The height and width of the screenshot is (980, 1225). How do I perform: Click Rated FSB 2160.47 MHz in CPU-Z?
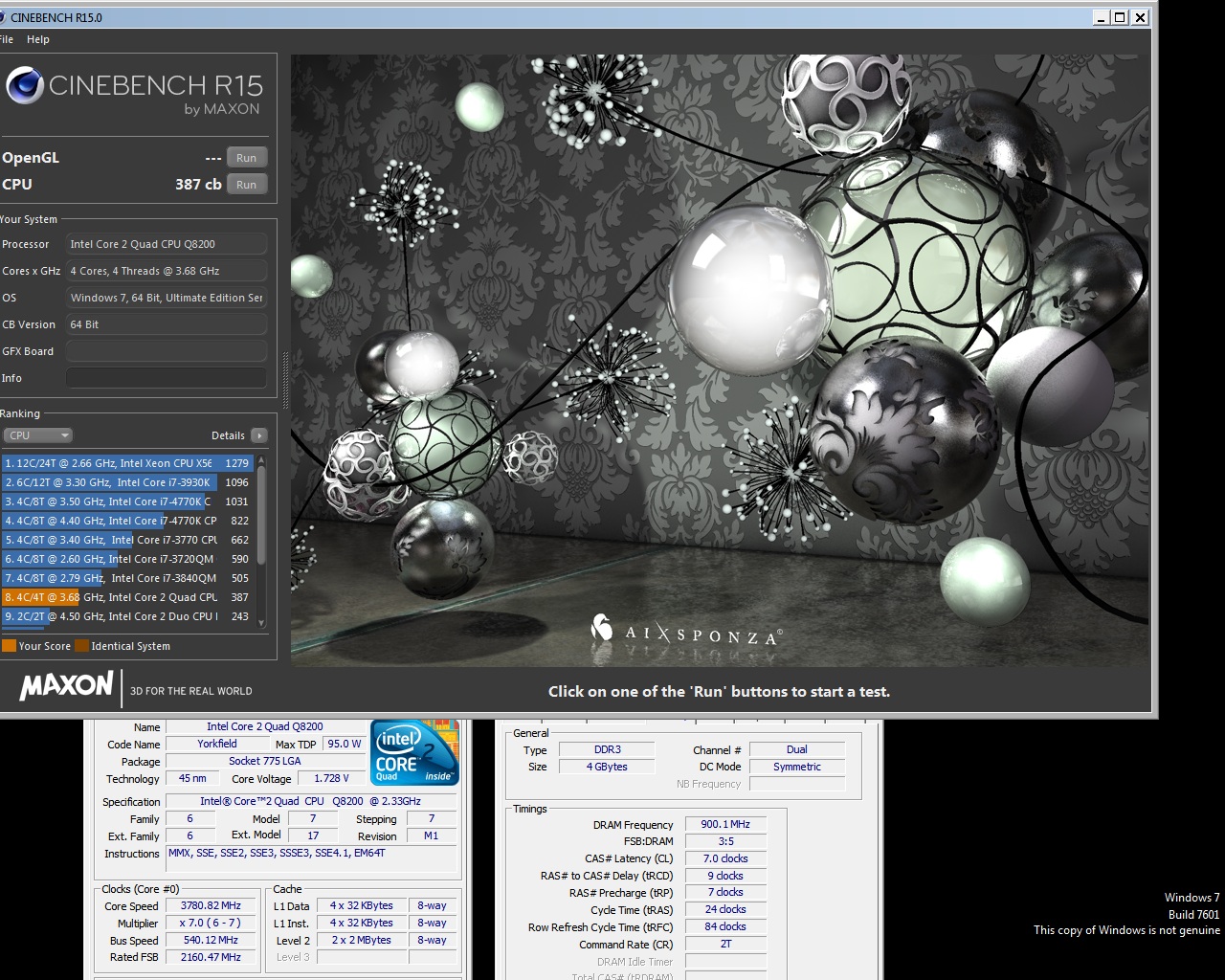tap(211, 957)
